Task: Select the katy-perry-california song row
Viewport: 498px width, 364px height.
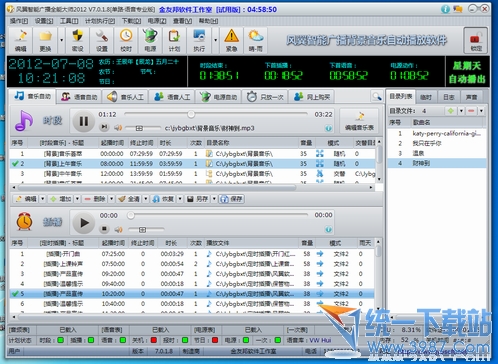Action: click(x=437, y=133)
